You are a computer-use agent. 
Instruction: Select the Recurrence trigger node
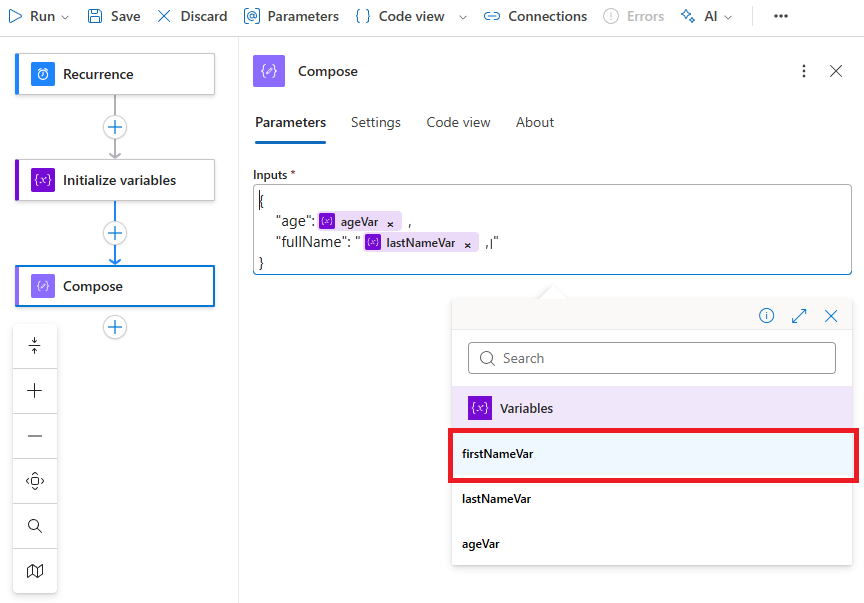(115, 74)
